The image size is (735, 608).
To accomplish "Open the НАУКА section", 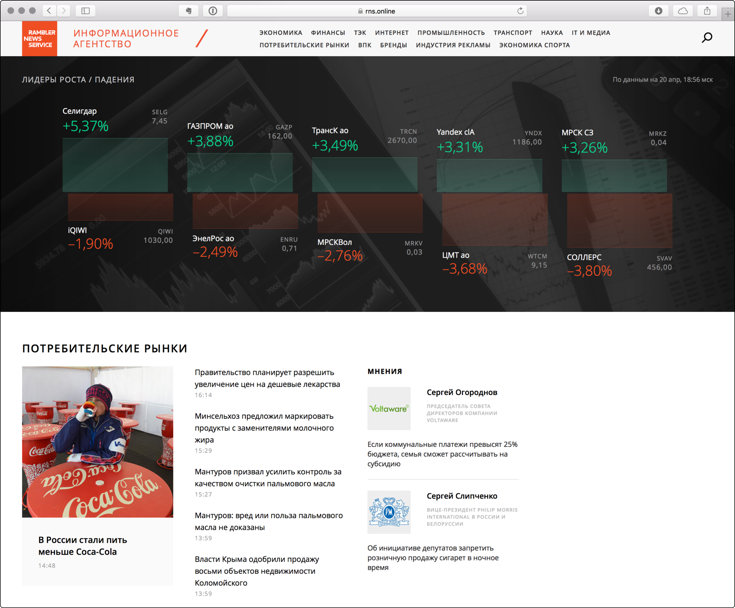I will click(552, 33).
